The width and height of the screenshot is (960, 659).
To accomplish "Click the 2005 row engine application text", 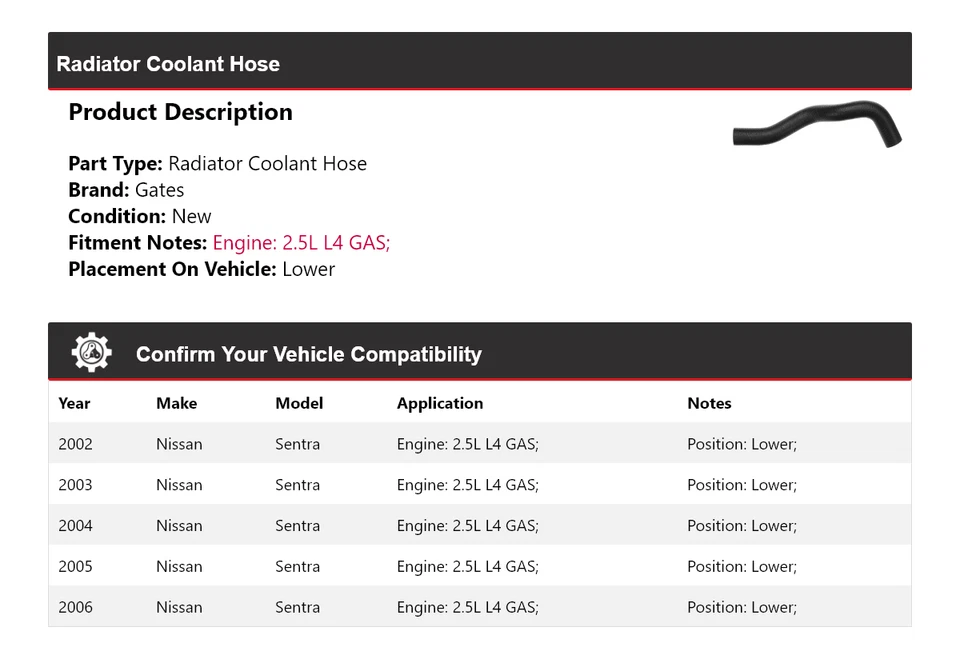I will click(x=467, y=567).
